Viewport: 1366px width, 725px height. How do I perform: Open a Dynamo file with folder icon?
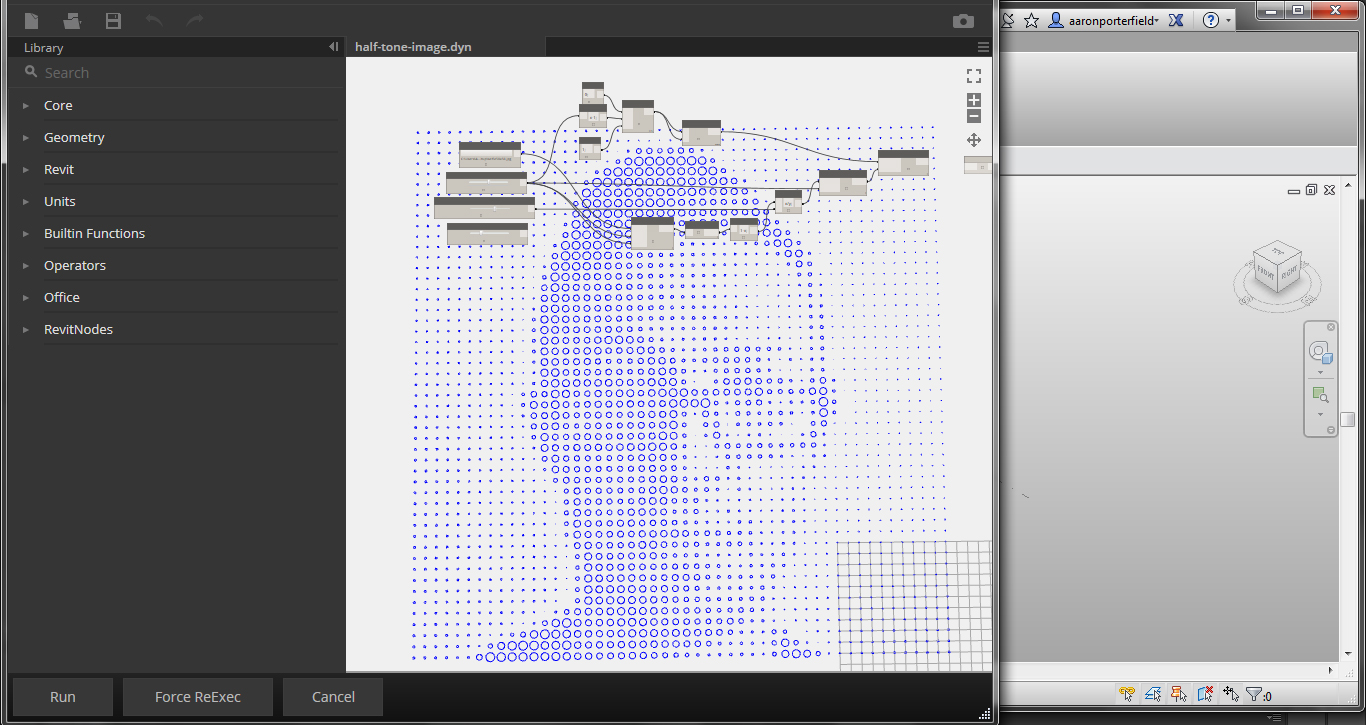click(x=72, y=20)
